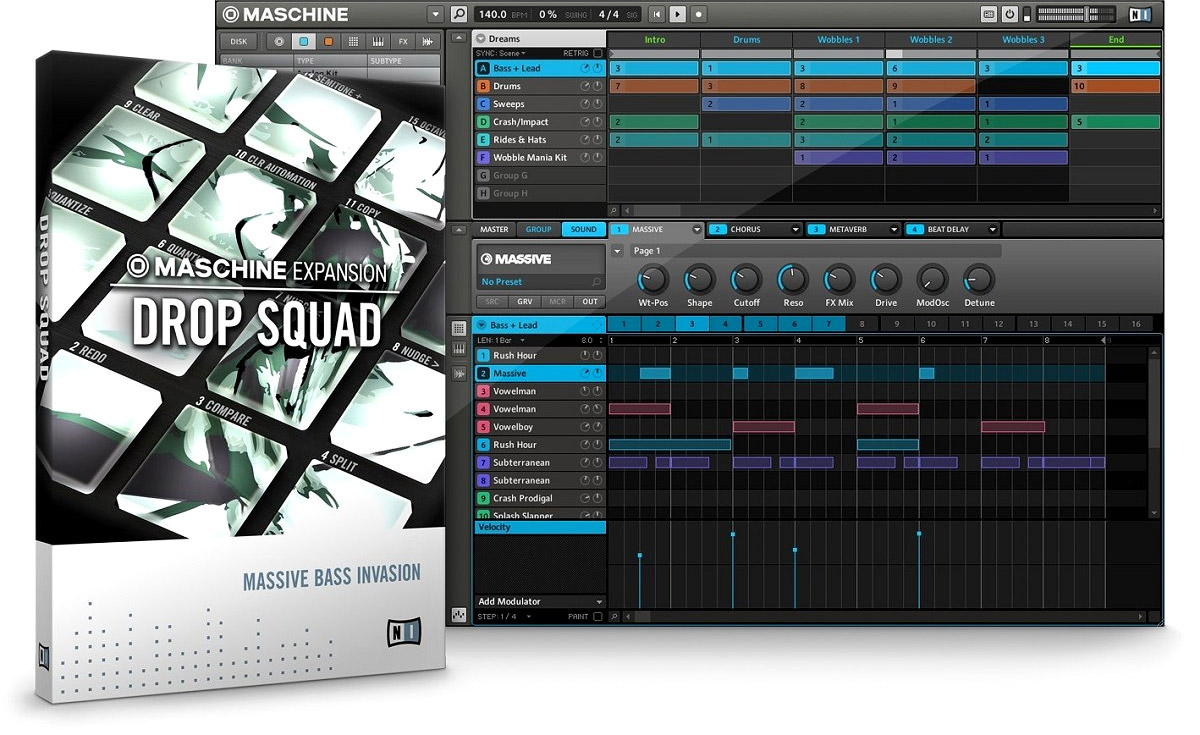Switch browser to DISK mode

(x=239, y=42)
